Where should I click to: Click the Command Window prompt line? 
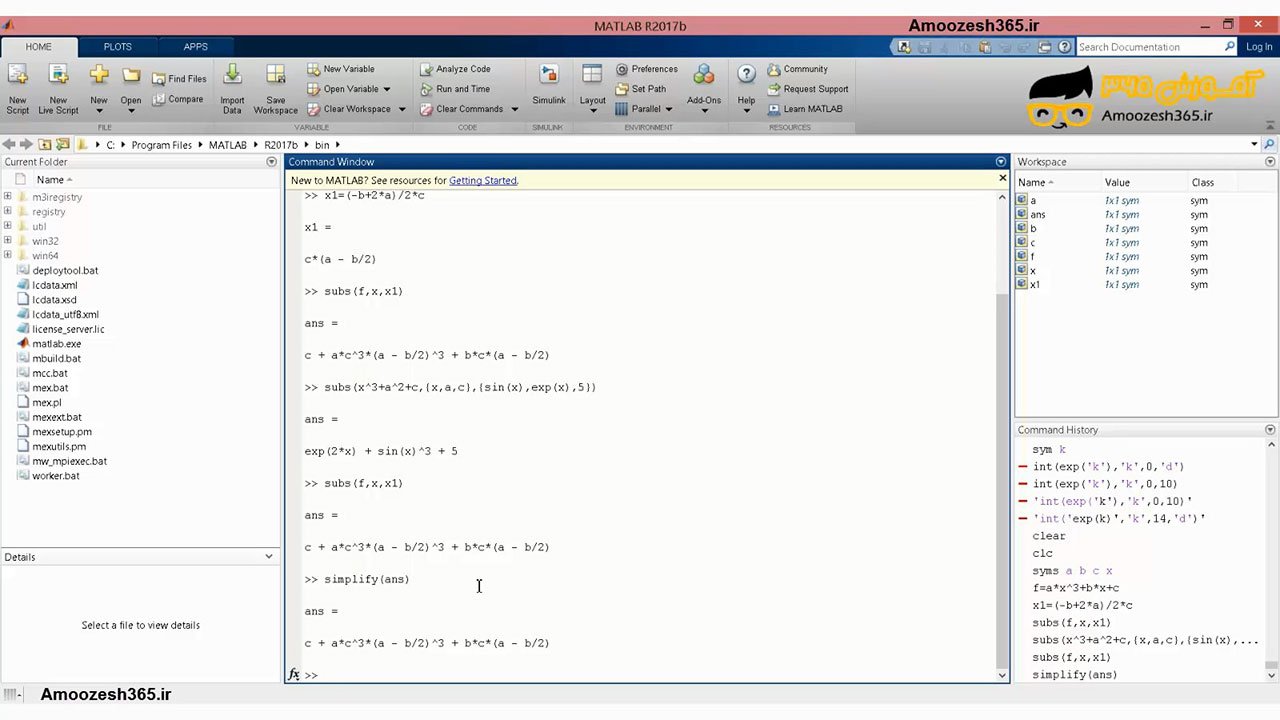click(650, 675)
